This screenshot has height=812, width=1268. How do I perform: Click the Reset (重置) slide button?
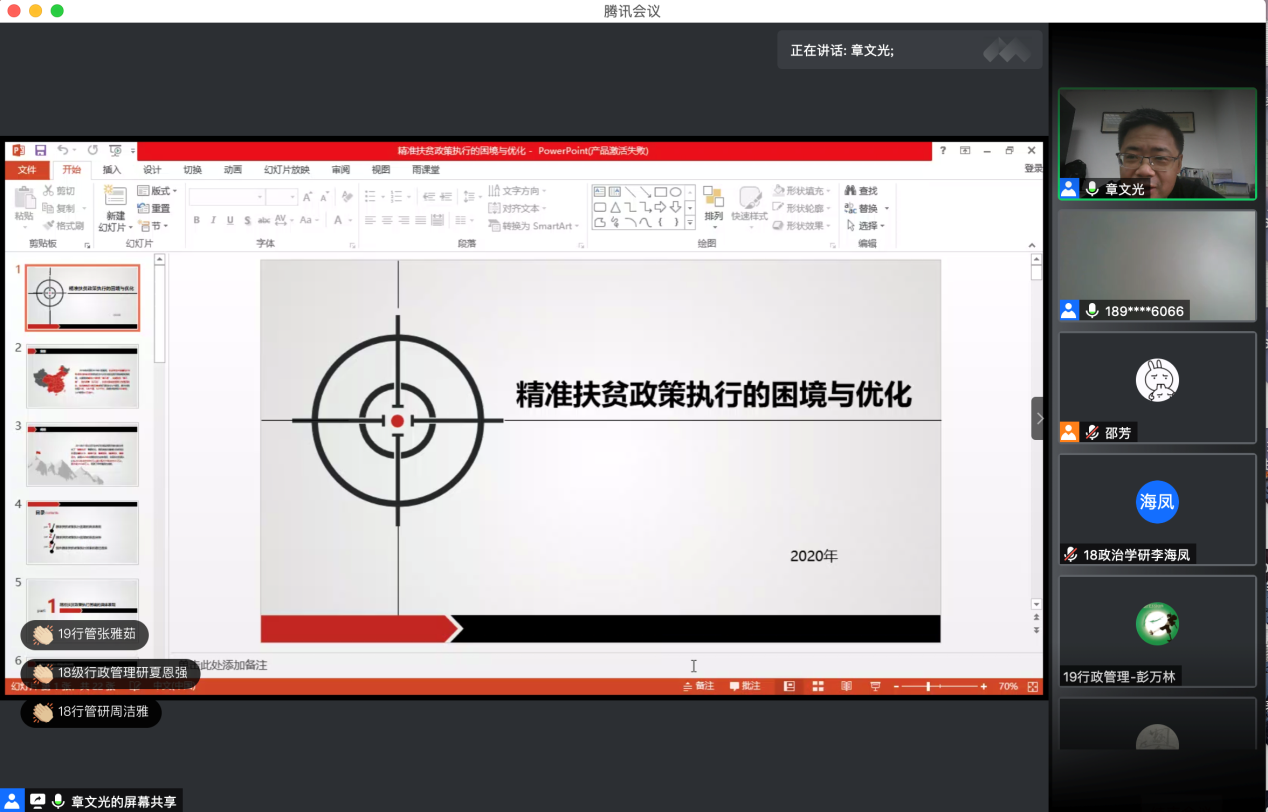coord(154,208)
